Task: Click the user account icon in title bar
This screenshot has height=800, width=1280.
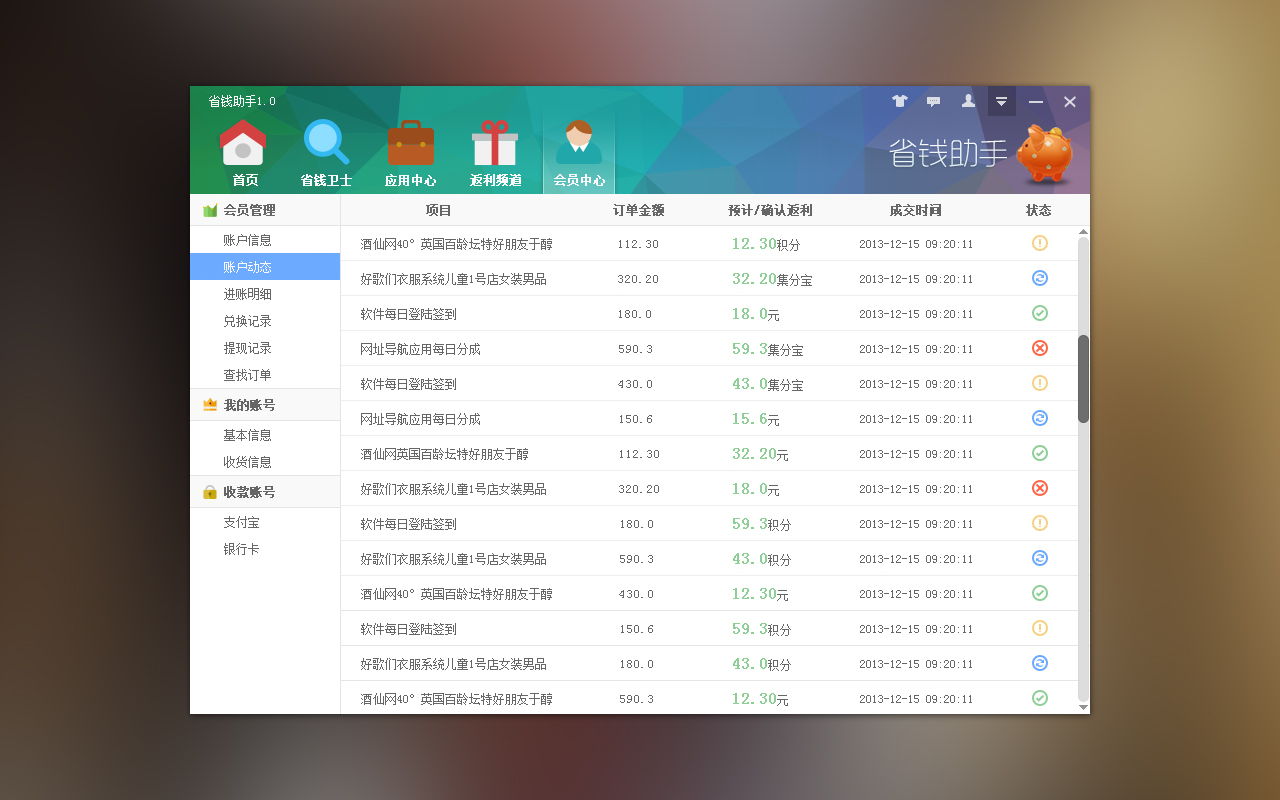Action: point(968,101)
